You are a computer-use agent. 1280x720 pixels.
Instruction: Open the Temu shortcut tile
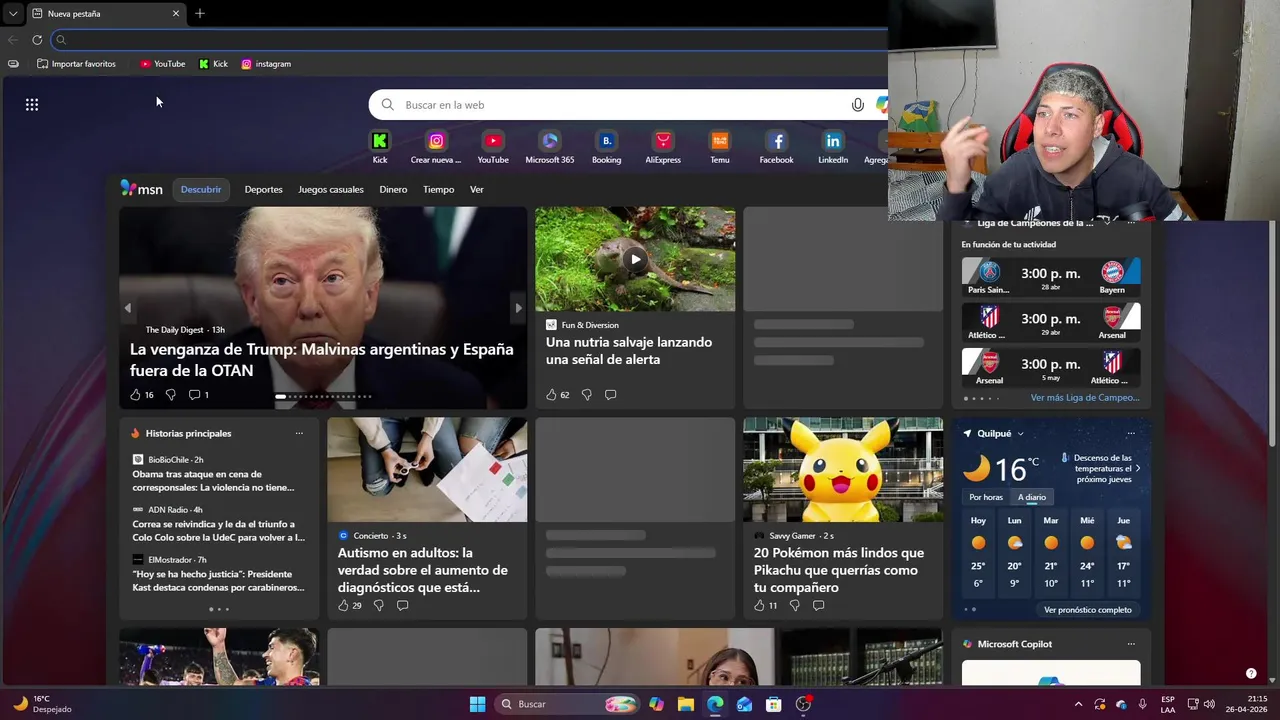pos(720,147)
